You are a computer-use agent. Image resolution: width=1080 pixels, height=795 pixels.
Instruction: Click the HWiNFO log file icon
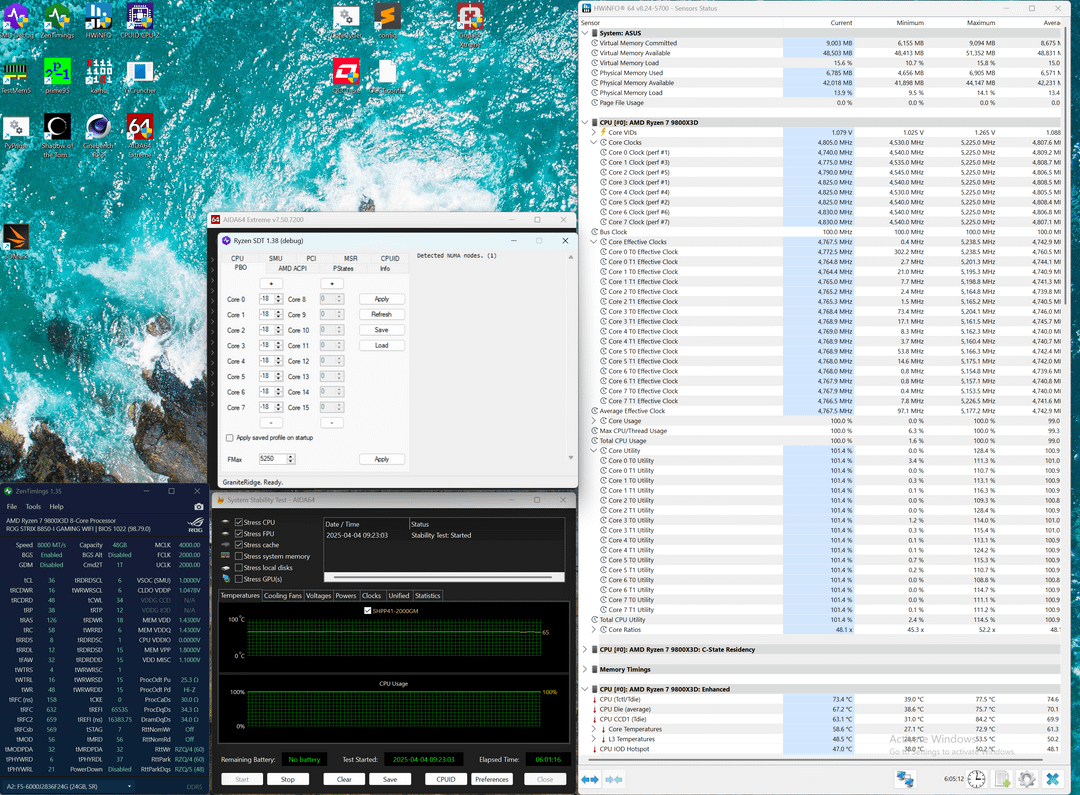coord(1001,779)
